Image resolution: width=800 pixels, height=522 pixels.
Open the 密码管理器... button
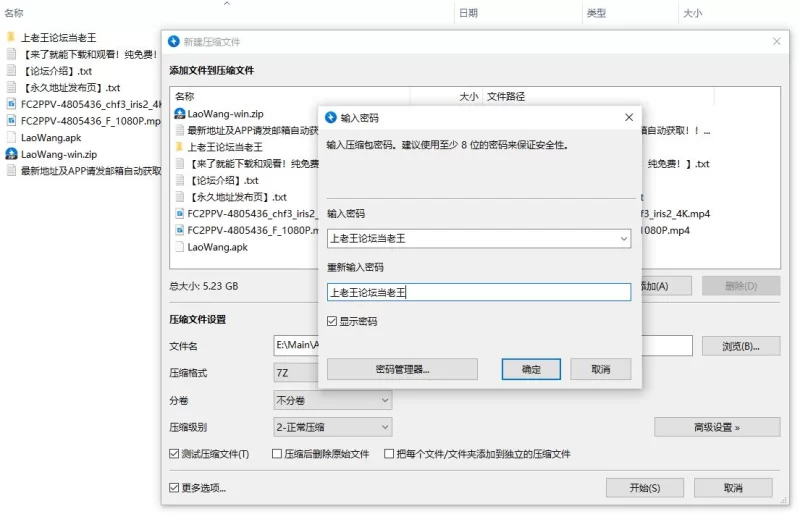click(x=402, y=369)
